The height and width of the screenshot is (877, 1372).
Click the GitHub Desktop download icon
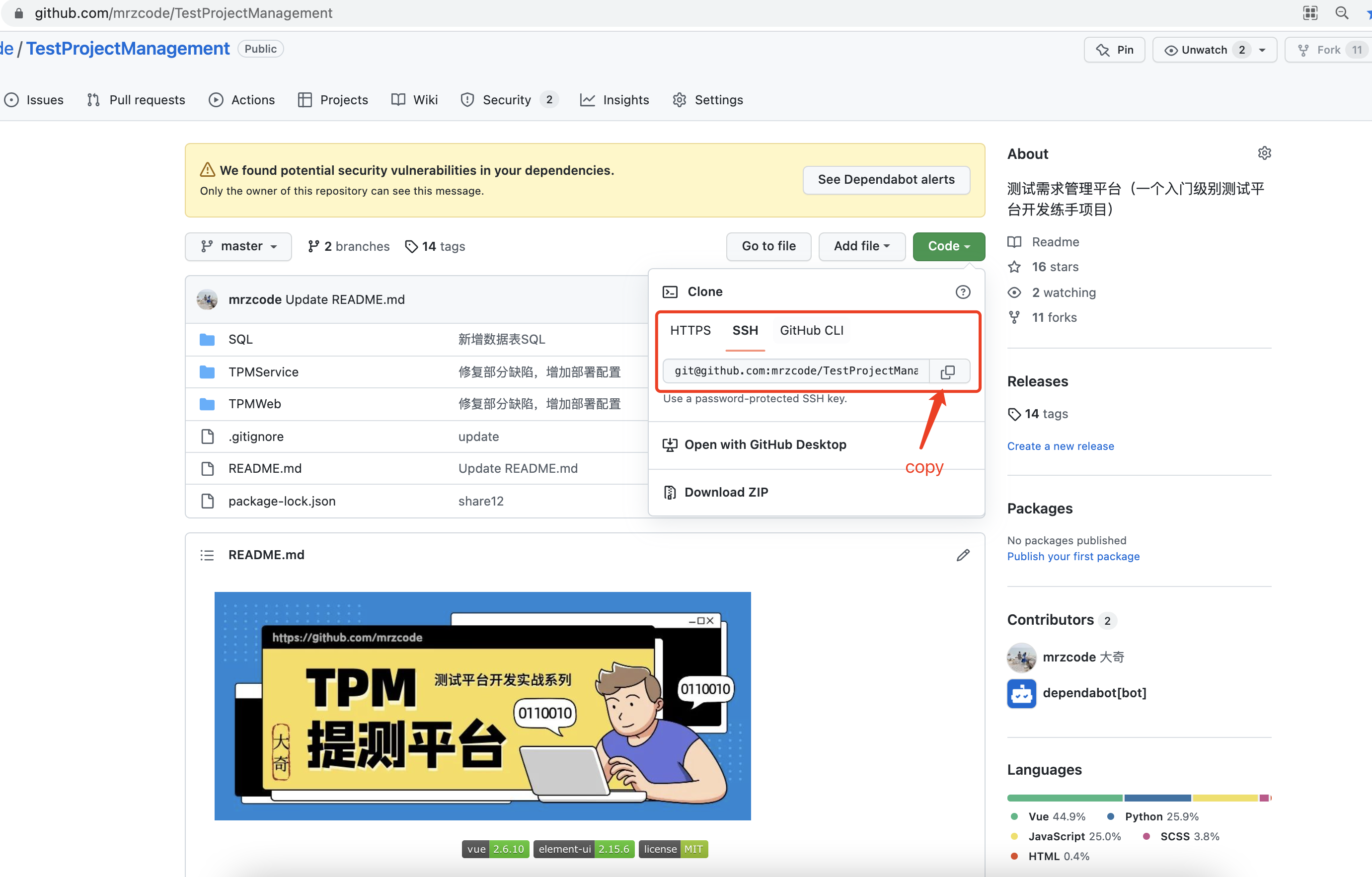tap(670, 445)
